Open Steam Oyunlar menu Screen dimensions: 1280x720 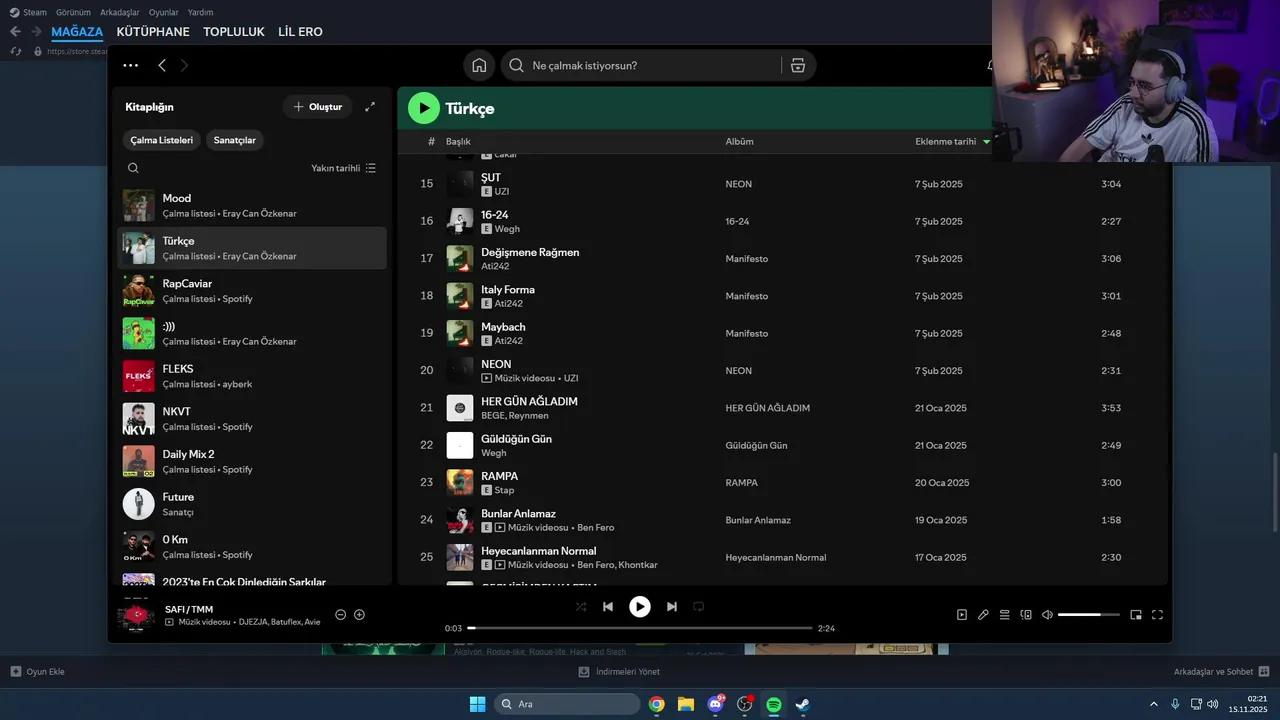coord(164,12)
